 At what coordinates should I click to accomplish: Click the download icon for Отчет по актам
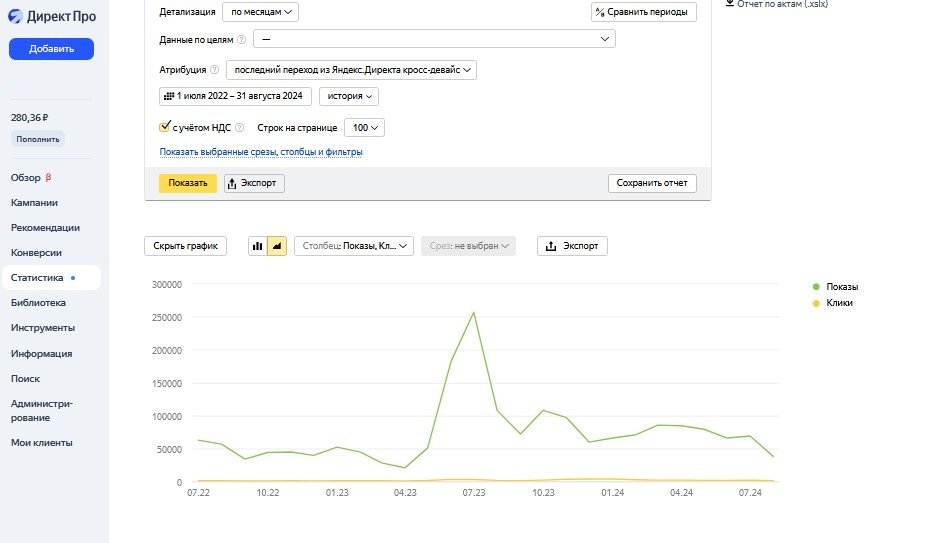click(729, 4)
